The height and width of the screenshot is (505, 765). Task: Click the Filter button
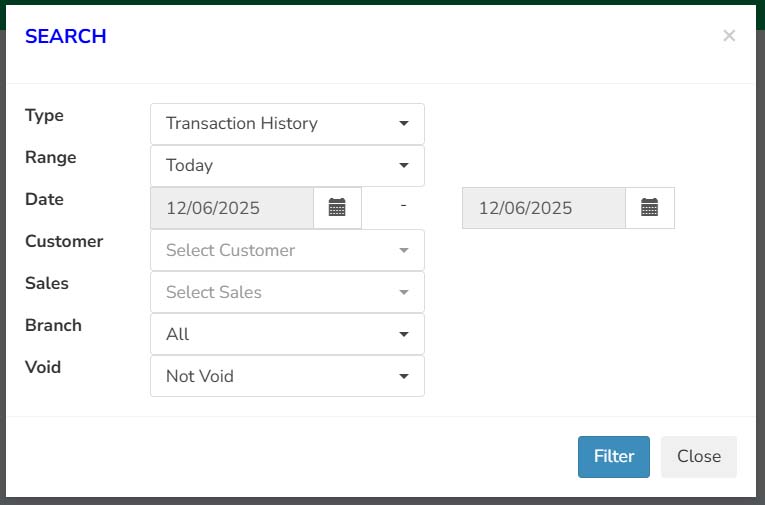click(614, 457)
